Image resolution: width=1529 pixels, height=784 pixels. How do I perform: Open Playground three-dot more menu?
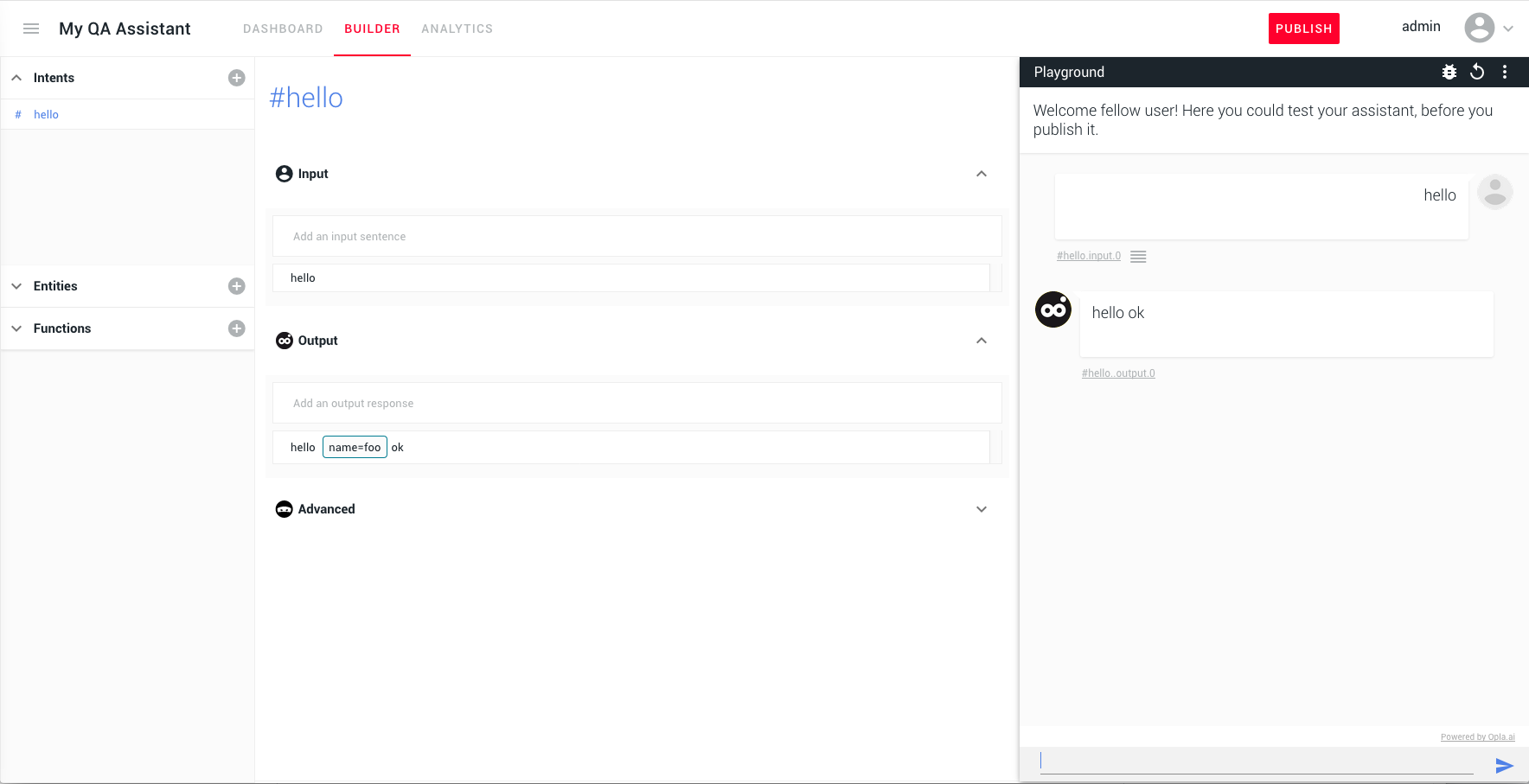tap(1505, 72)
